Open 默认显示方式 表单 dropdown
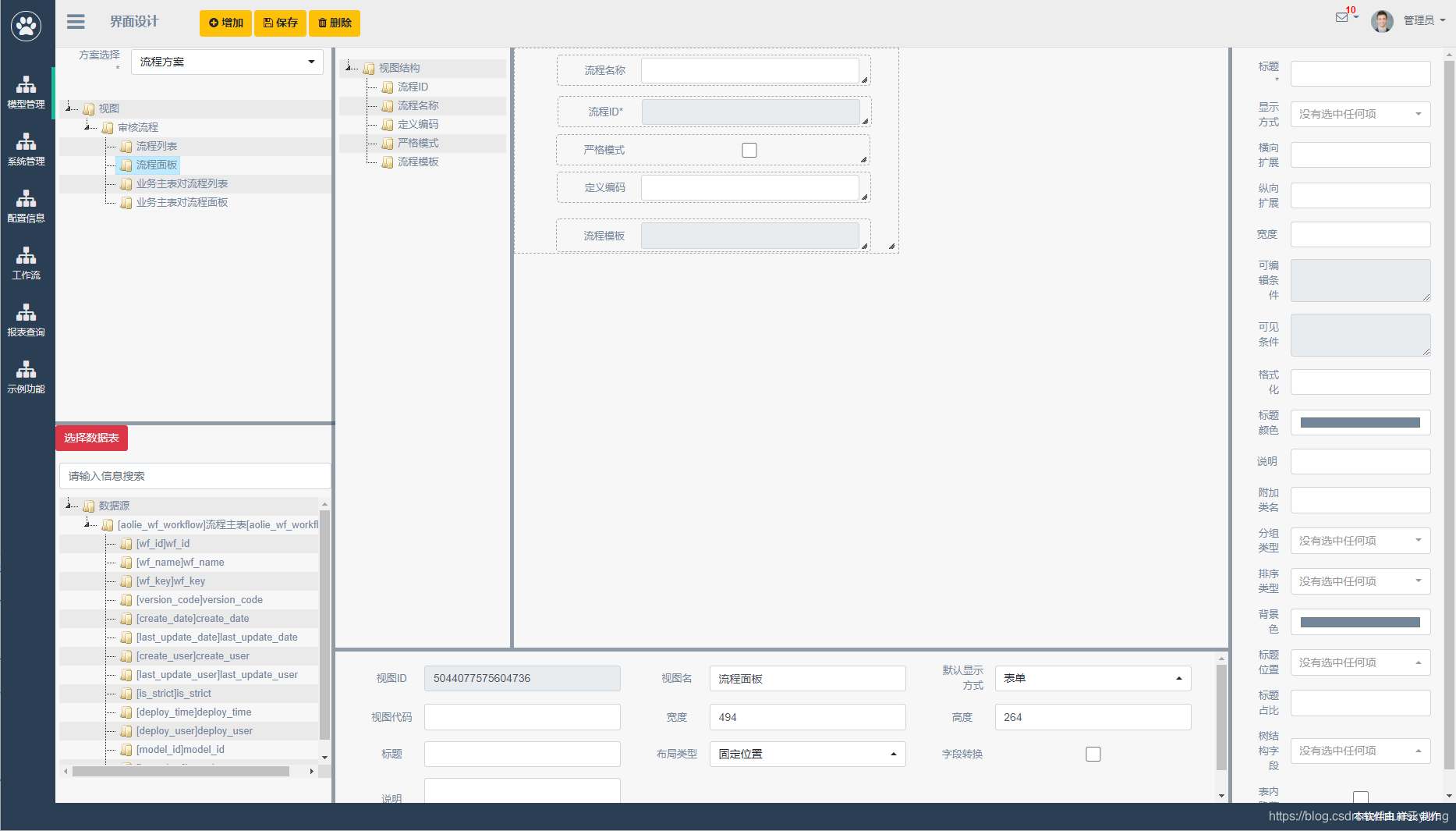The width and height of the screenshot is (1456, 831). tap(1093, 678)
